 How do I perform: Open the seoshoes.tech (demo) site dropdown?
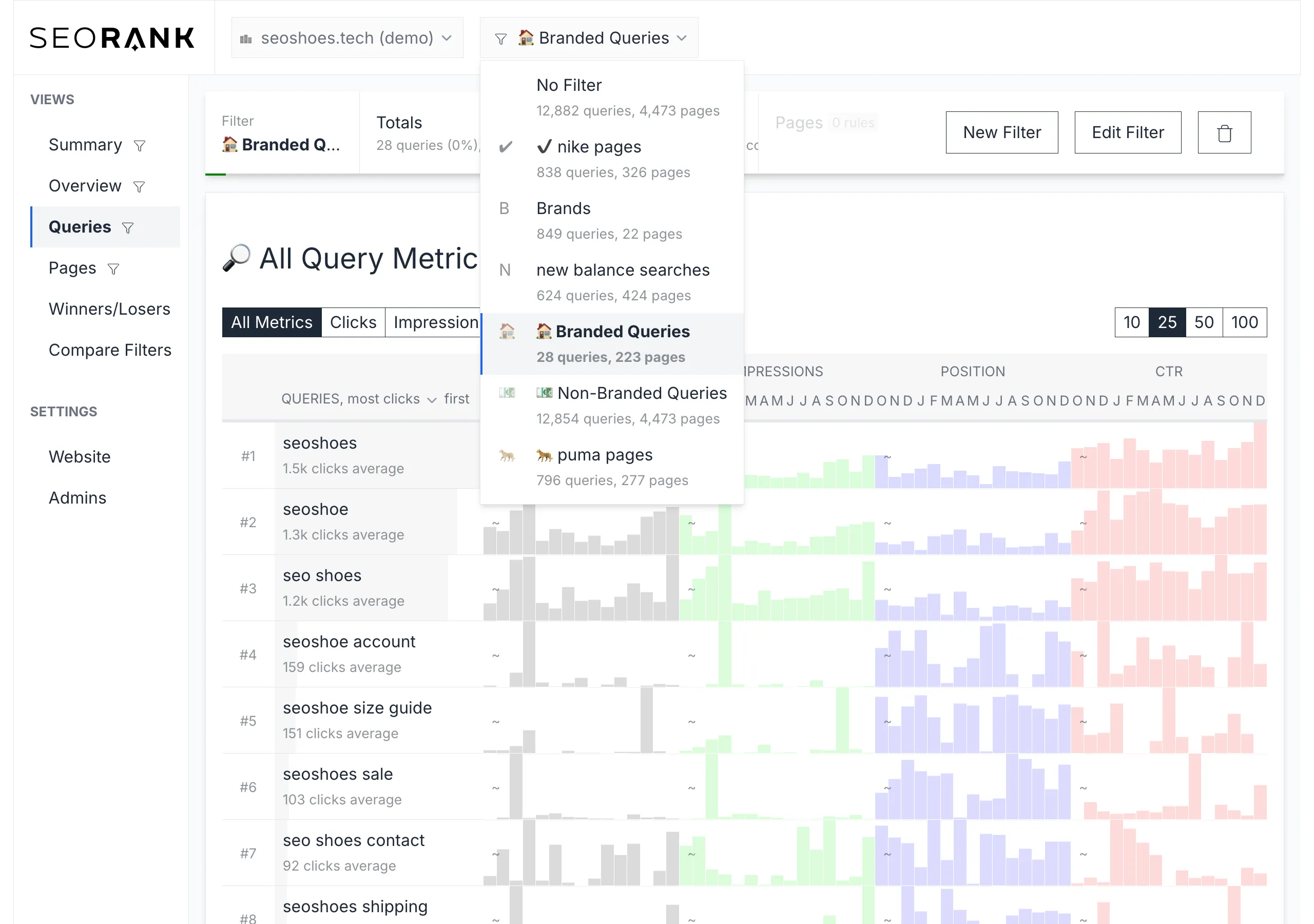point(347,38)
